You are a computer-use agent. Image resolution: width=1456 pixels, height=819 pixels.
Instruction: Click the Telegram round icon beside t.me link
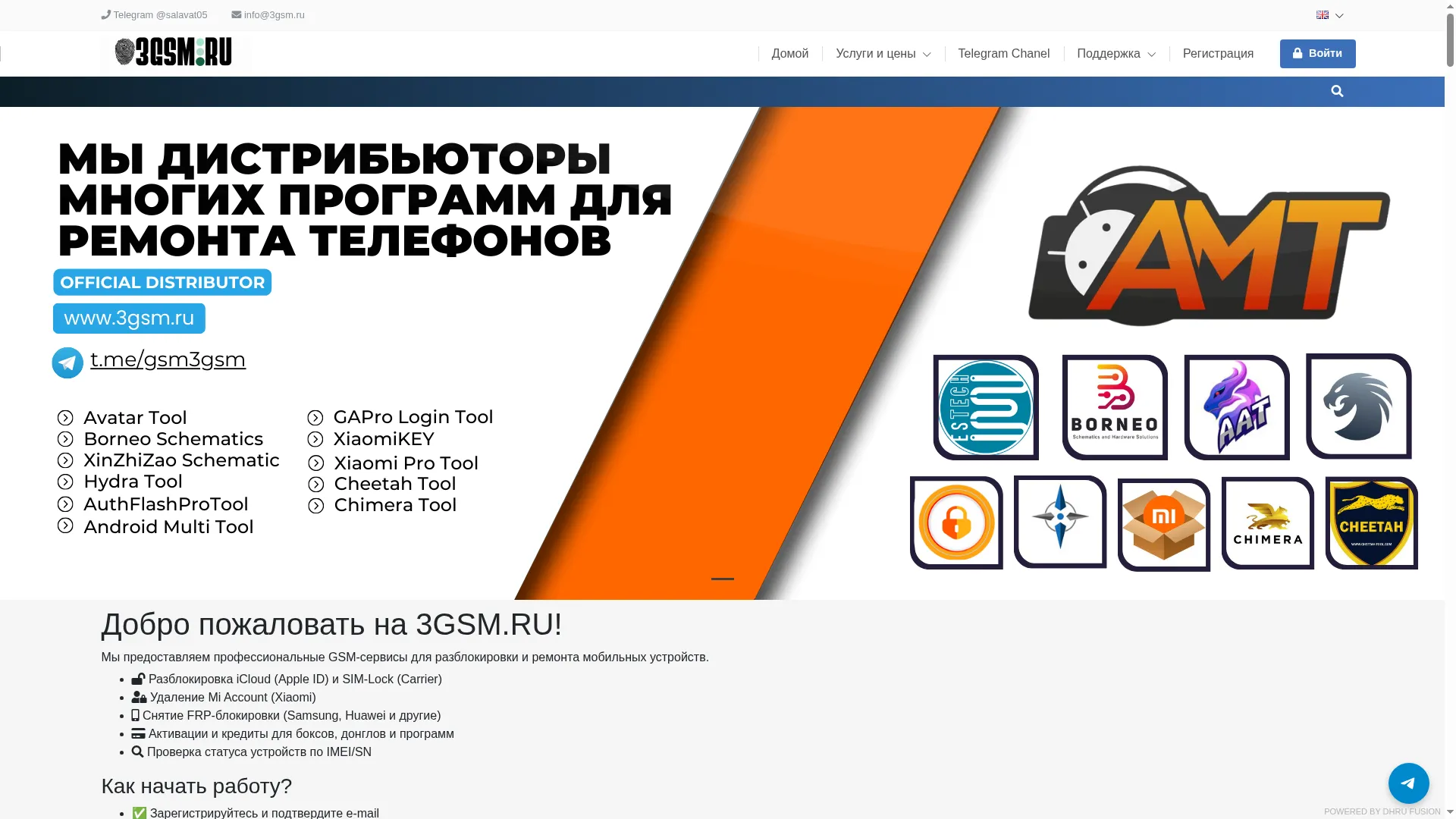click(x=67, y=362)
